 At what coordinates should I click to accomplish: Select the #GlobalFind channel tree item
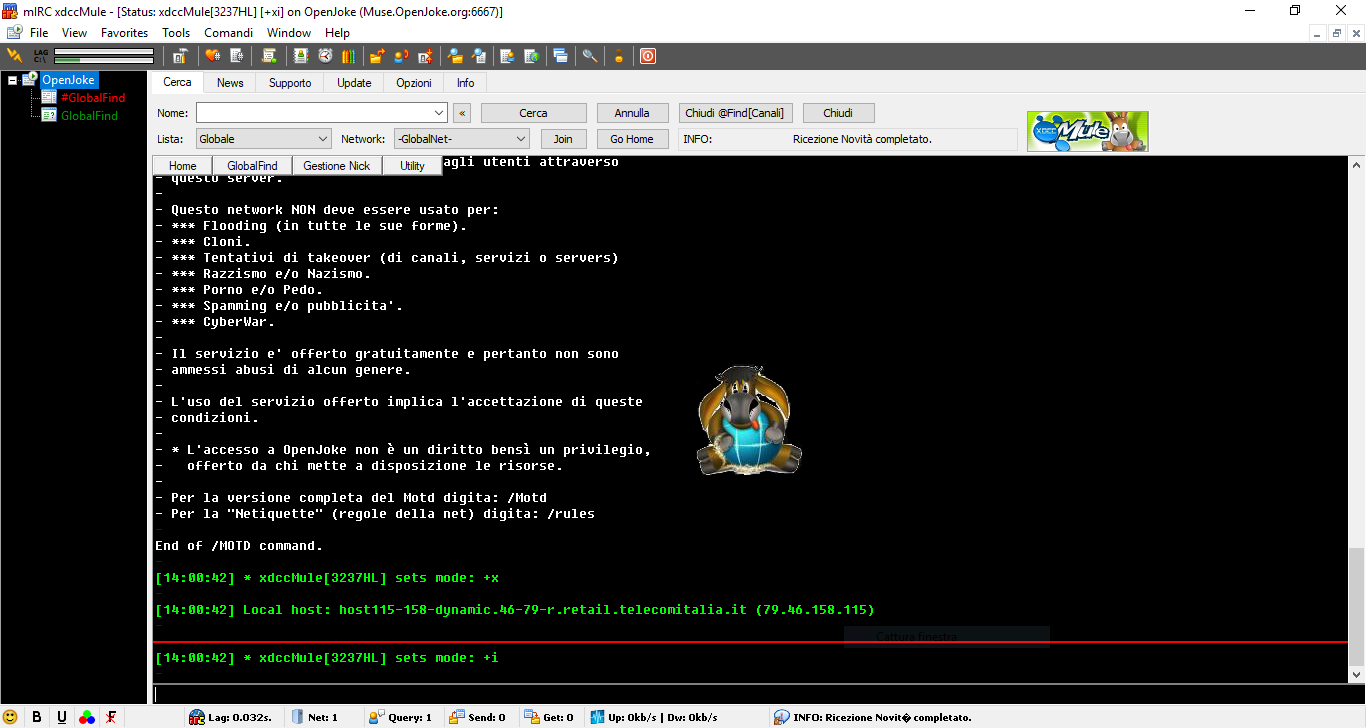point(93,98)
